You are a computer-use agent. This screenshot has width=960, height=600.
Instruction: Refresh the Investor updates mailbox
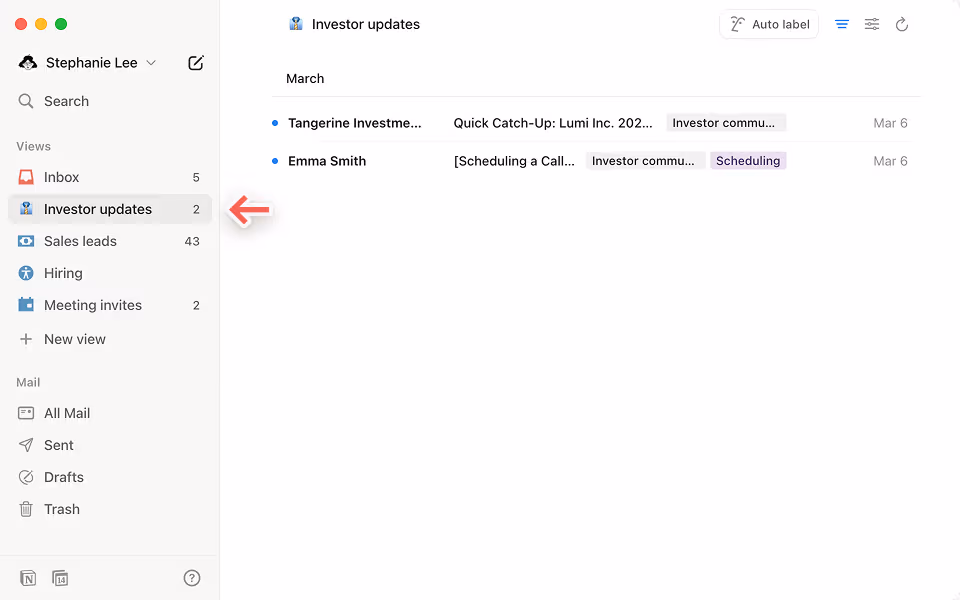pos(902,23)
